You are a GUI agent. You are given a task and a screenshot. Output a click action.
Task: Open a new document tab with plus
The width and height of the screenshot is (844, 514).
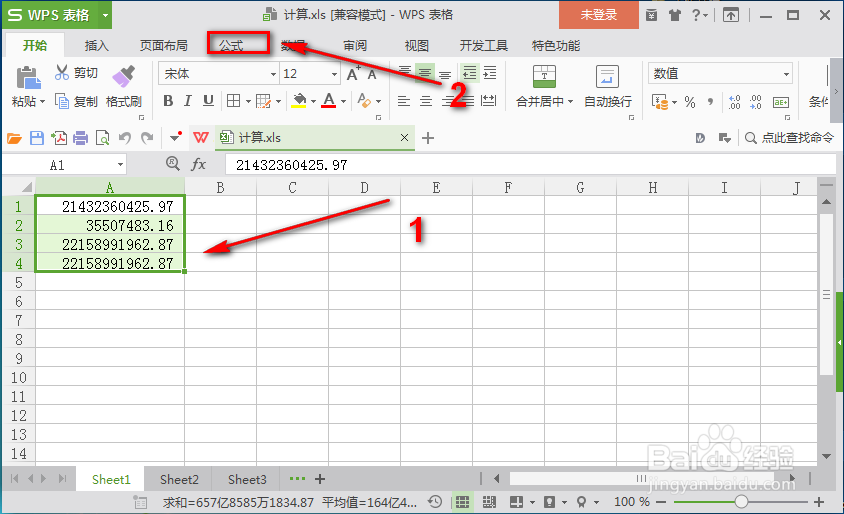tap(428, 138)
